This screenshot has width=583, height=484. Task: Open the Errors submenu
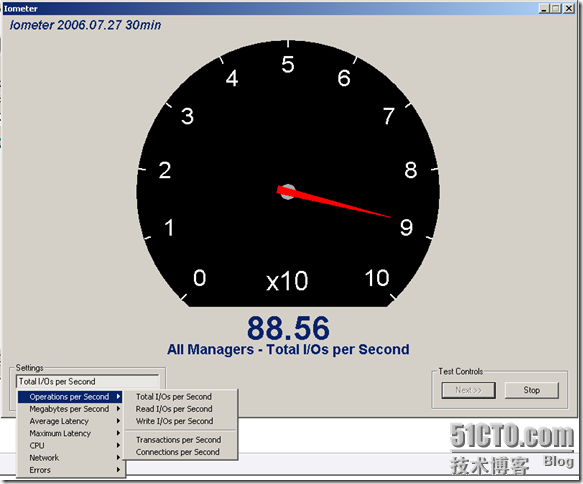[x=70, y=470]
